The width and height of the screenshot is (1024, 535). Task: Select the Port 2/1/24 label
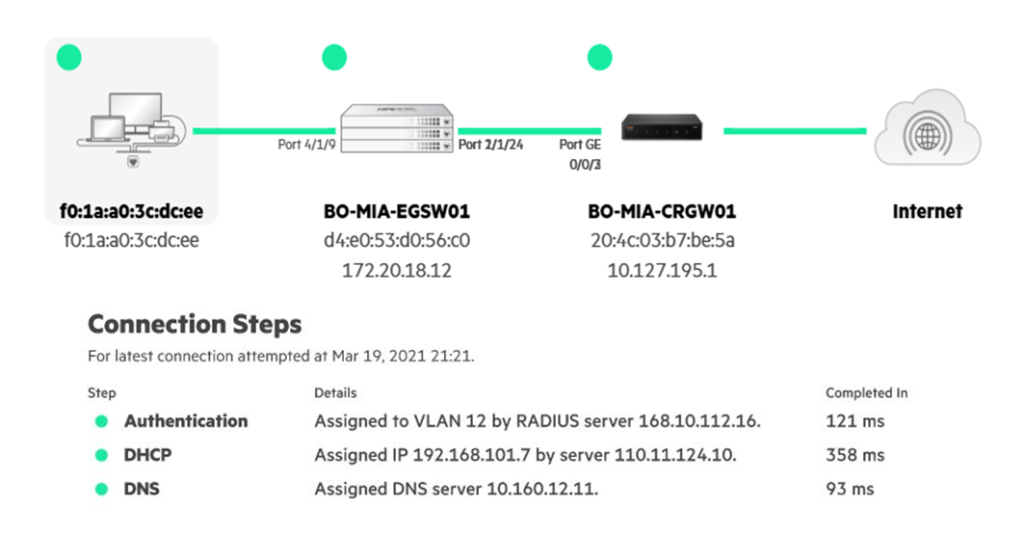click(x=493, y=145)
